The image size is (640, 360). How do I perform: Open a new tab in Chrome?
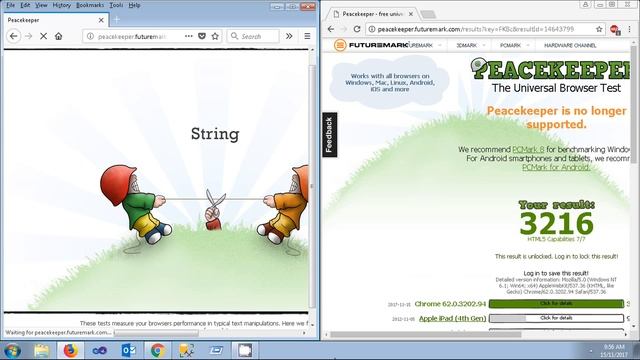[x=428, y=14]
